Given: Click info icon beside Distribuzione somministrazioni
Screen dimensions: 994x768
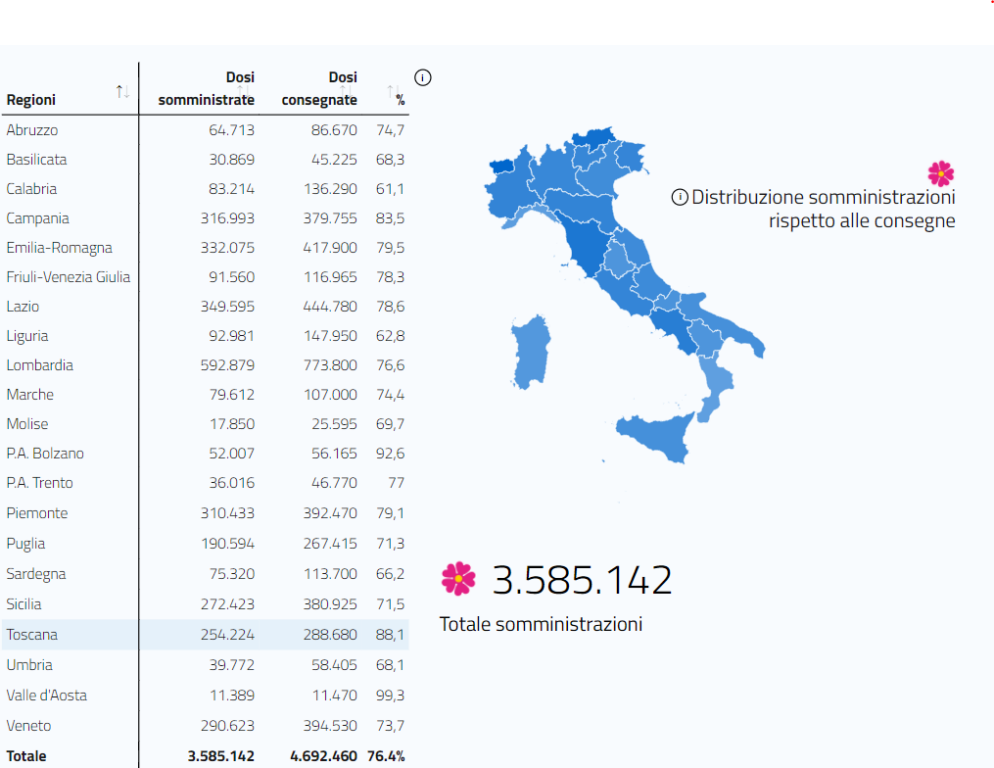Looking at the screenshot, I should (x=680, y=197).
